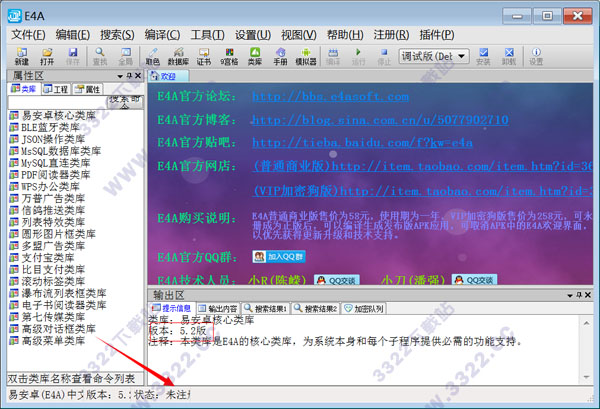Switch to the 加密队列 tab
This screenshot has width=600, height=409.
[364, 308]
